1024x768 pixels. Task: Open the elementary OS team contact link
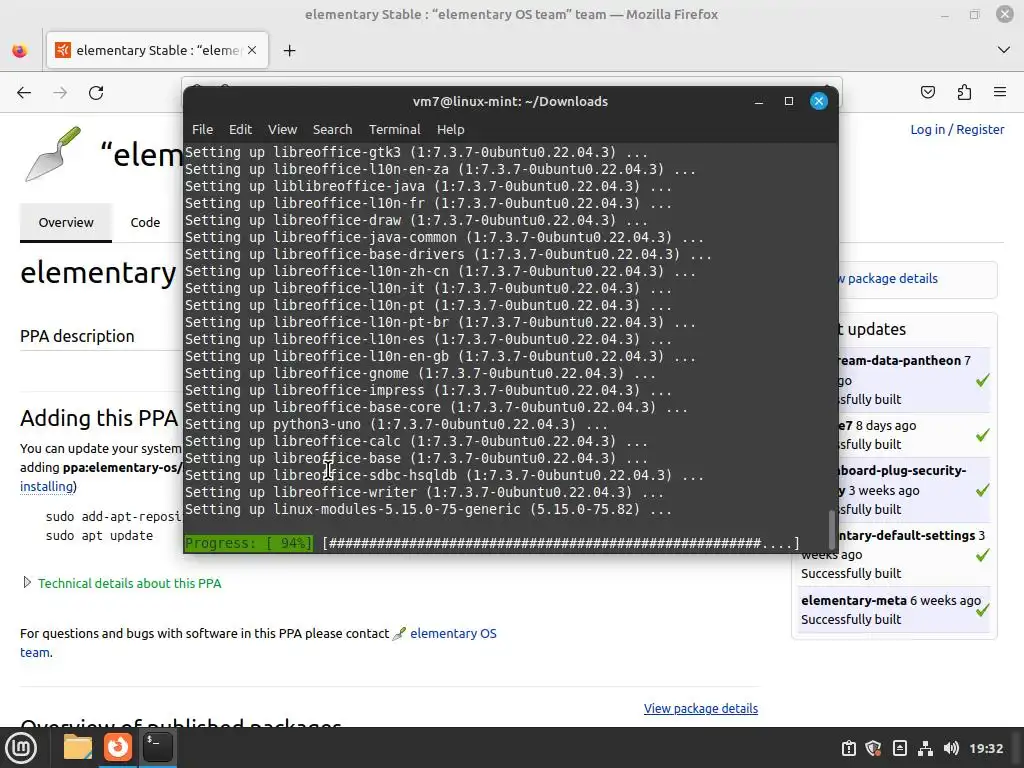point(453,633)
